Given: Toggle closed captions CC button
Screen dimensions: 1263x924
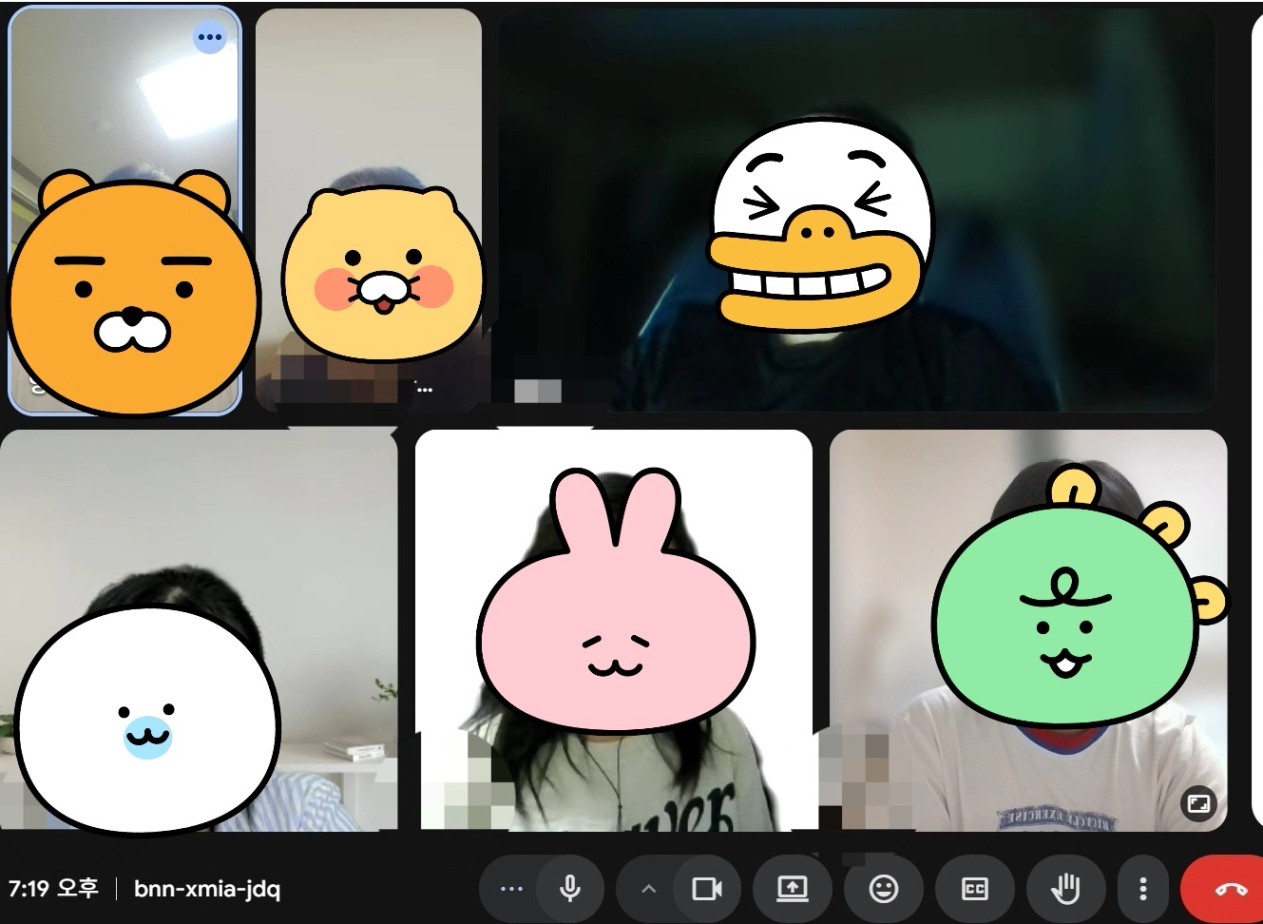Looking at the screenshot, I should [974, 888].
